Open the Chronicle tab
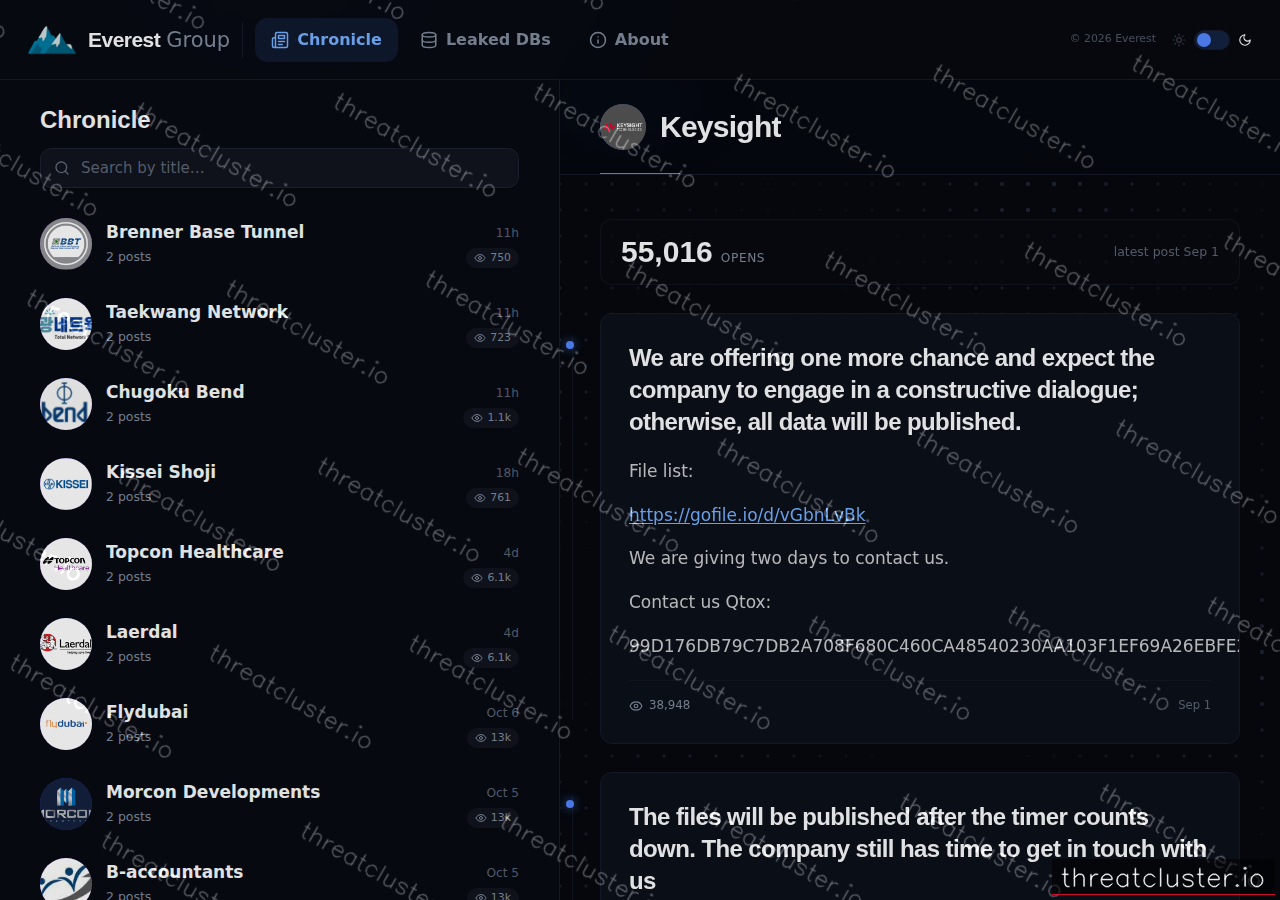 pos(326,40)
